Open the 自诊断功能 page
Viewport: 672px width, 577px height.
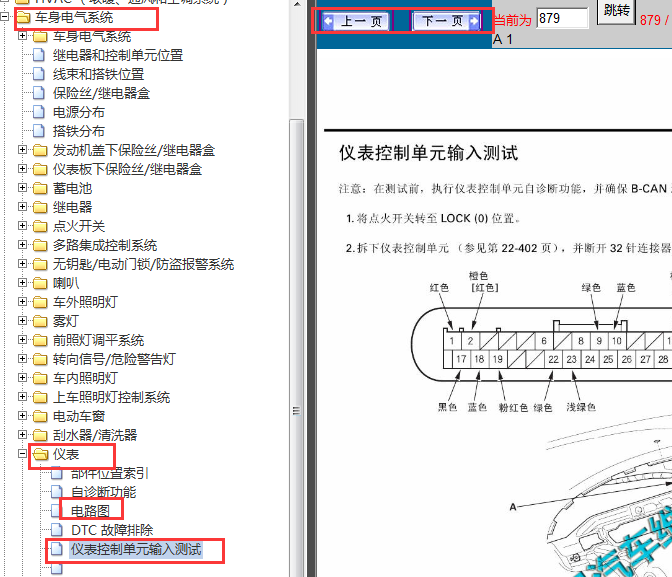(103, 492)
